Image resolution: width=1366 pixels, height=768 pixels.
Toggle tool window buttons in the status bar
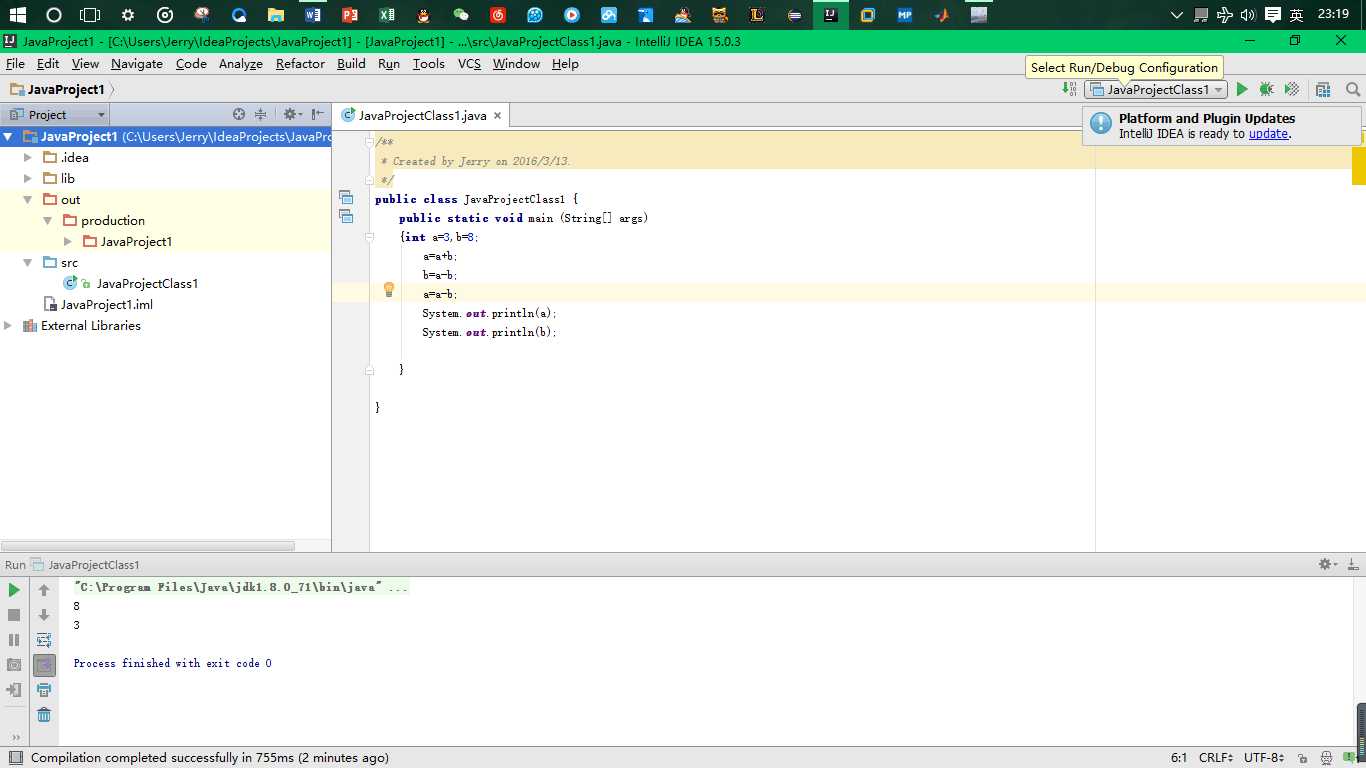[14, 758]
